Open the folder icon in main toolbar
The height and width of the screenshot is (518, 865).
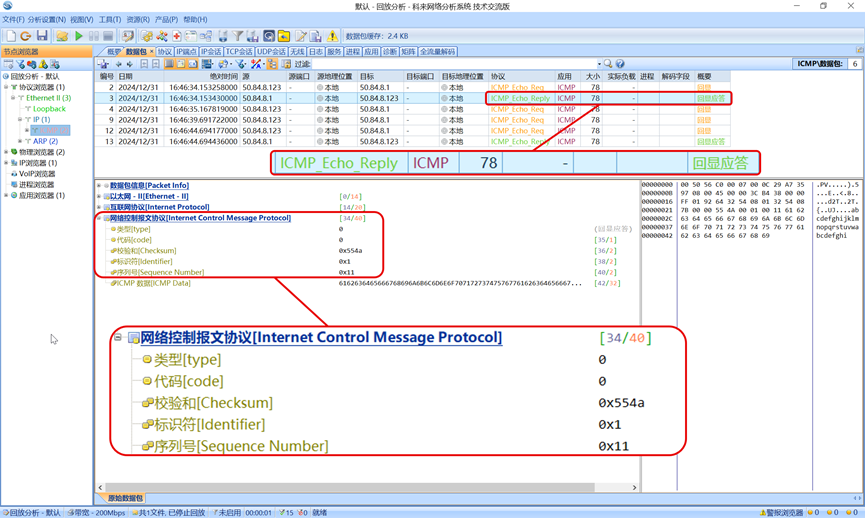pos(61,36)
